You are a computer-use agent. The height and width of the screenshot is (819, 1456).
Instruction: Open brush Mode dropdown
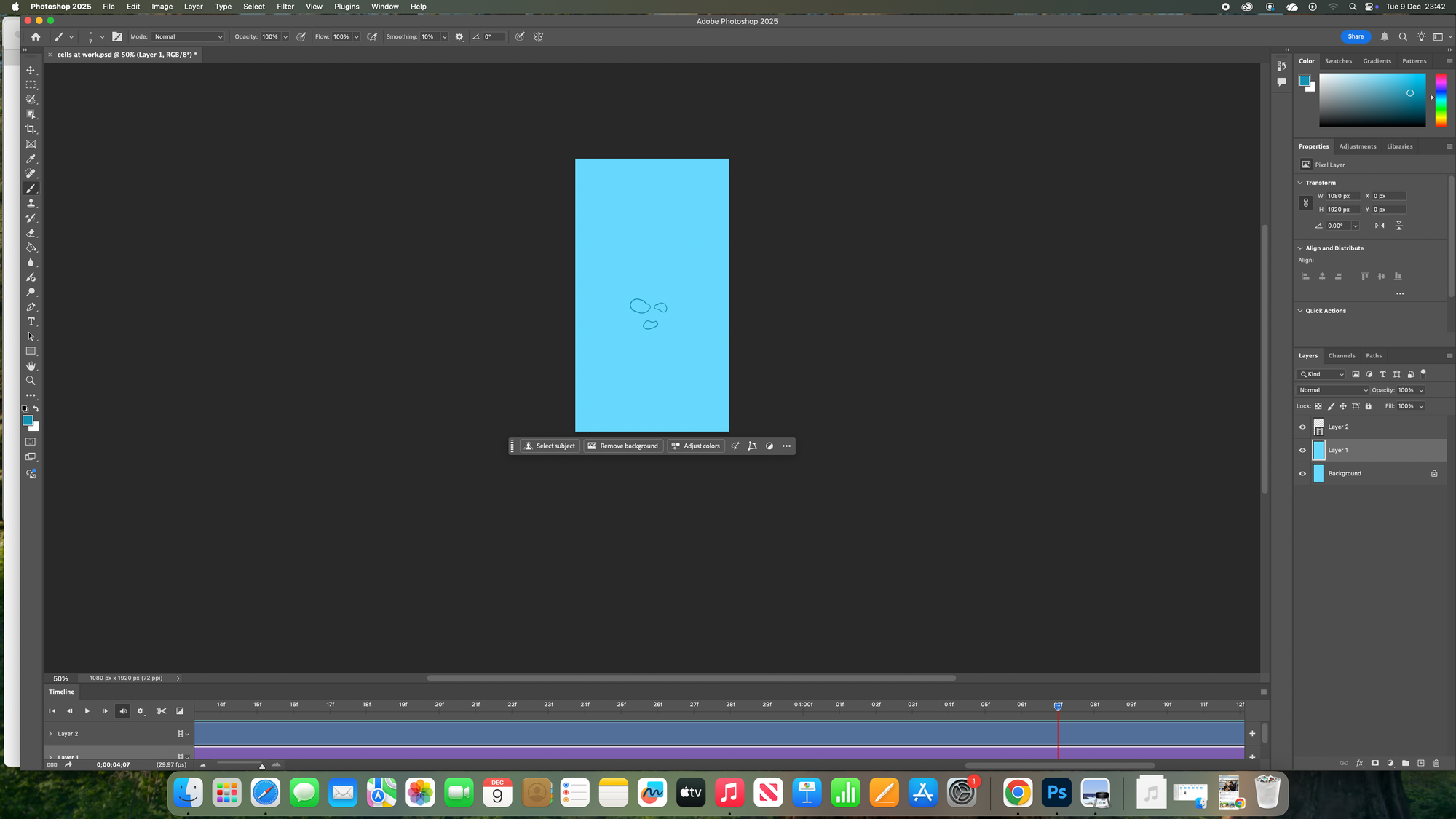click(x=188, y=36)
